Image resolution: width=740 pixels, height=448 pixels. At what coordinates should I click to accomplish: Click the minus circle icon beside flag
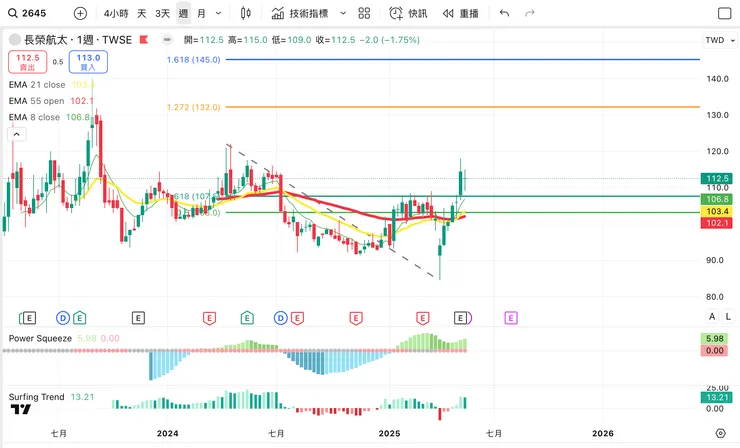167,40
